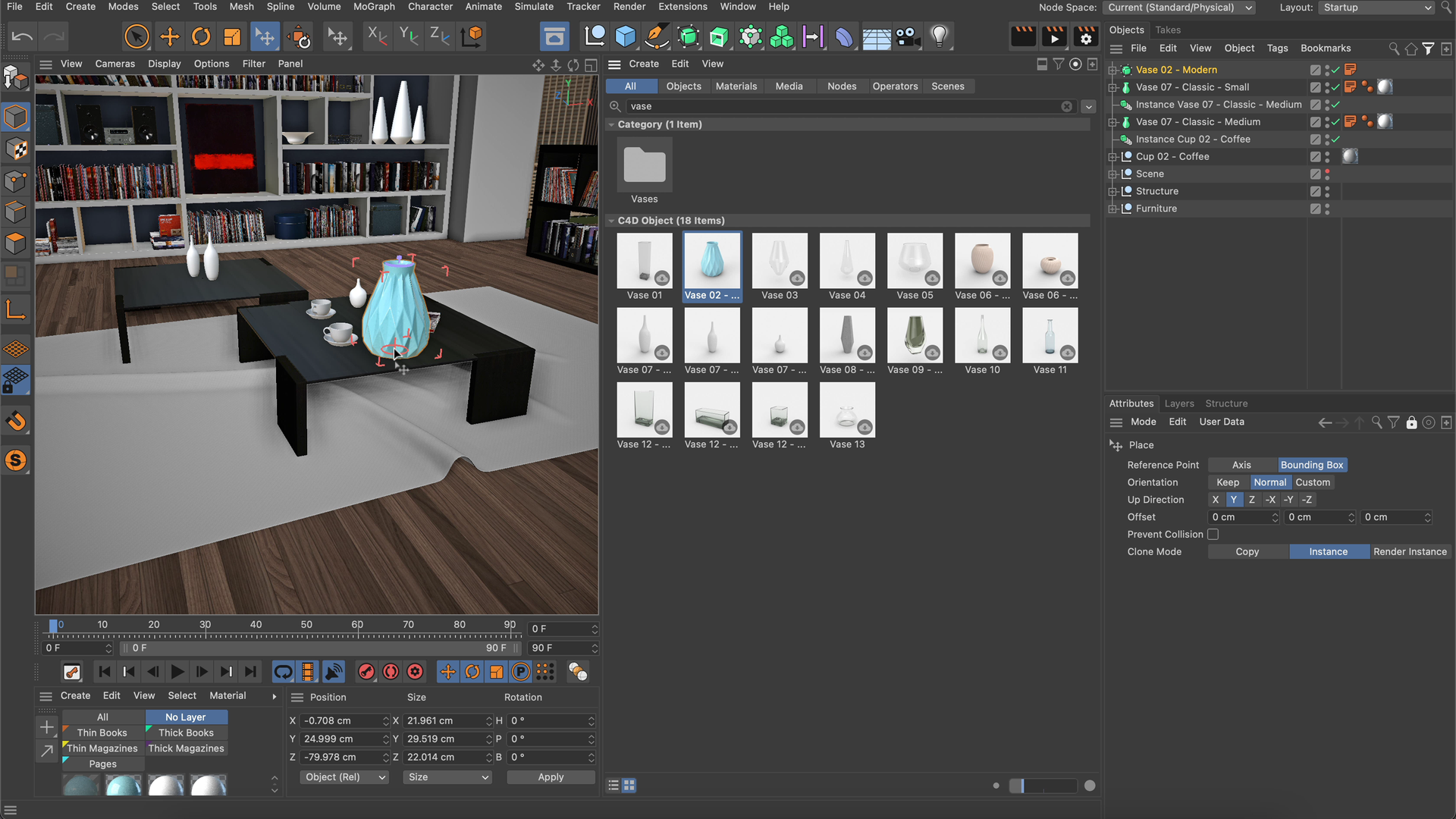Expand the Furniture object tree
This screenshot has width=1456, height=819.
click(x=1112, y=209)
